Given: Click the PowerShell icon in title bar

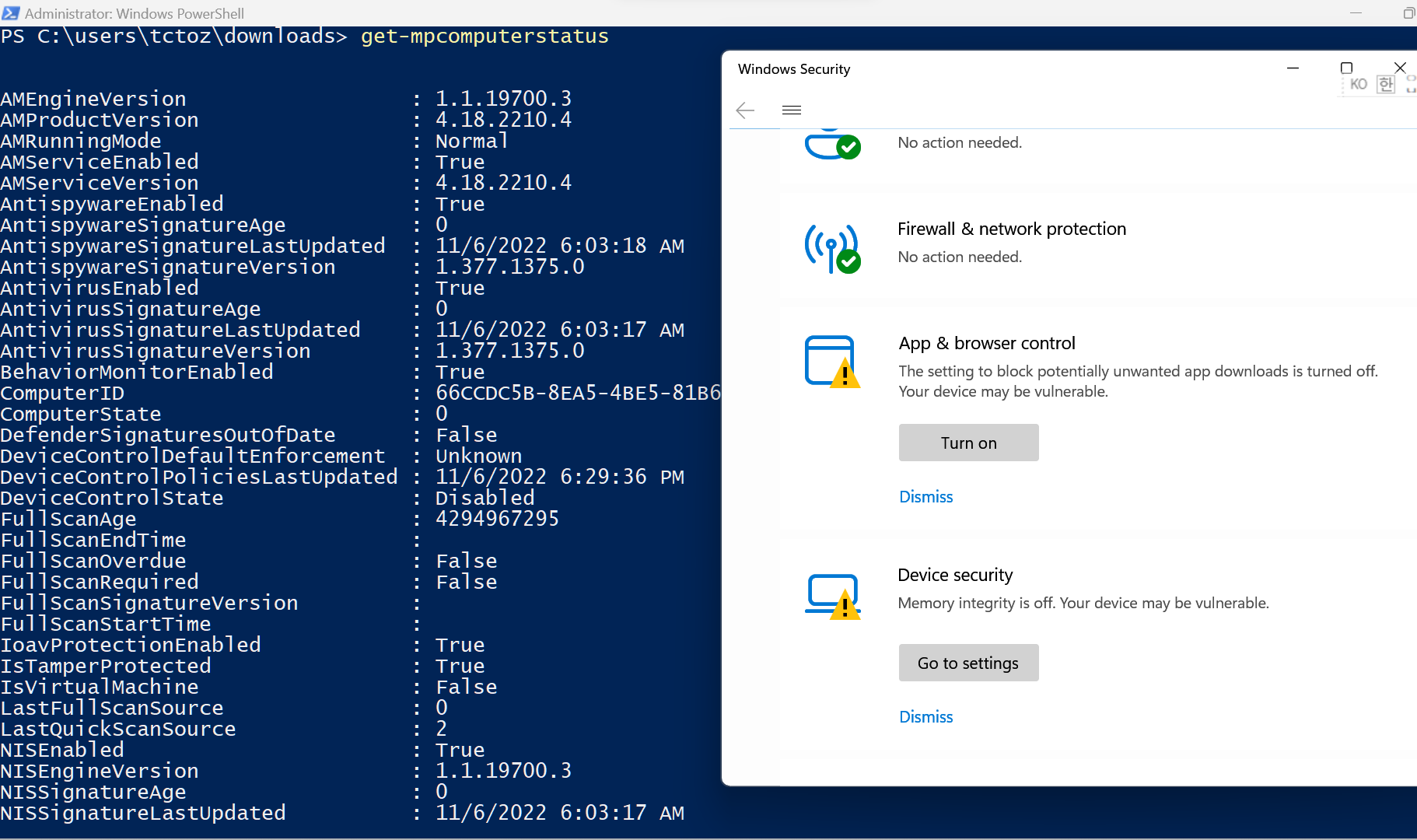Looking at the screenshot, I should coord(11,13).
